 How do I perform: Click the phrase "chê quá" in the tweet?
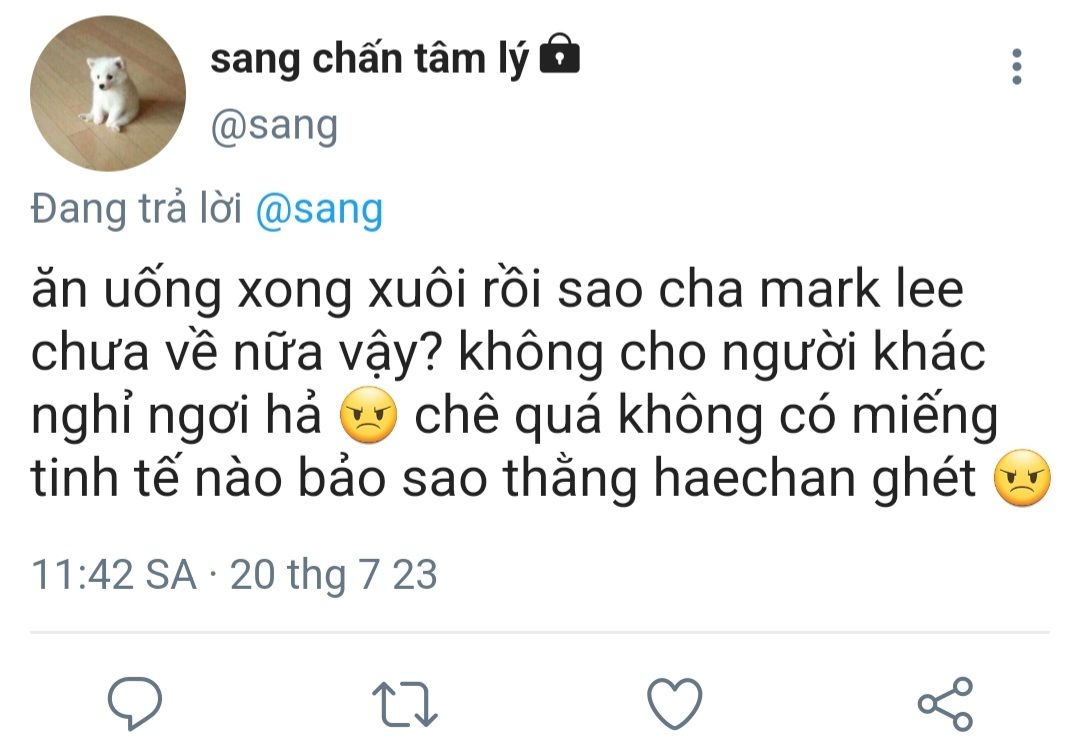pyautogui.click(x=508, y=417)
